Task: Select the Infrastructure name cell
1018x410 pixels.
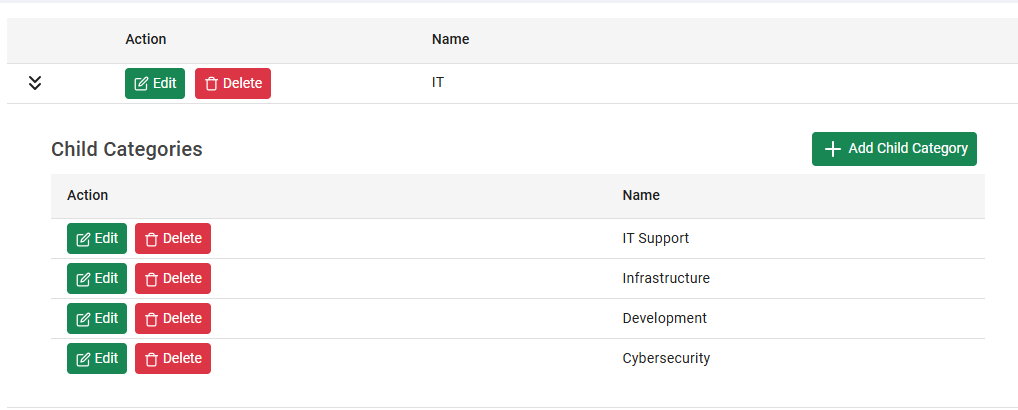Action: [666, 278]
